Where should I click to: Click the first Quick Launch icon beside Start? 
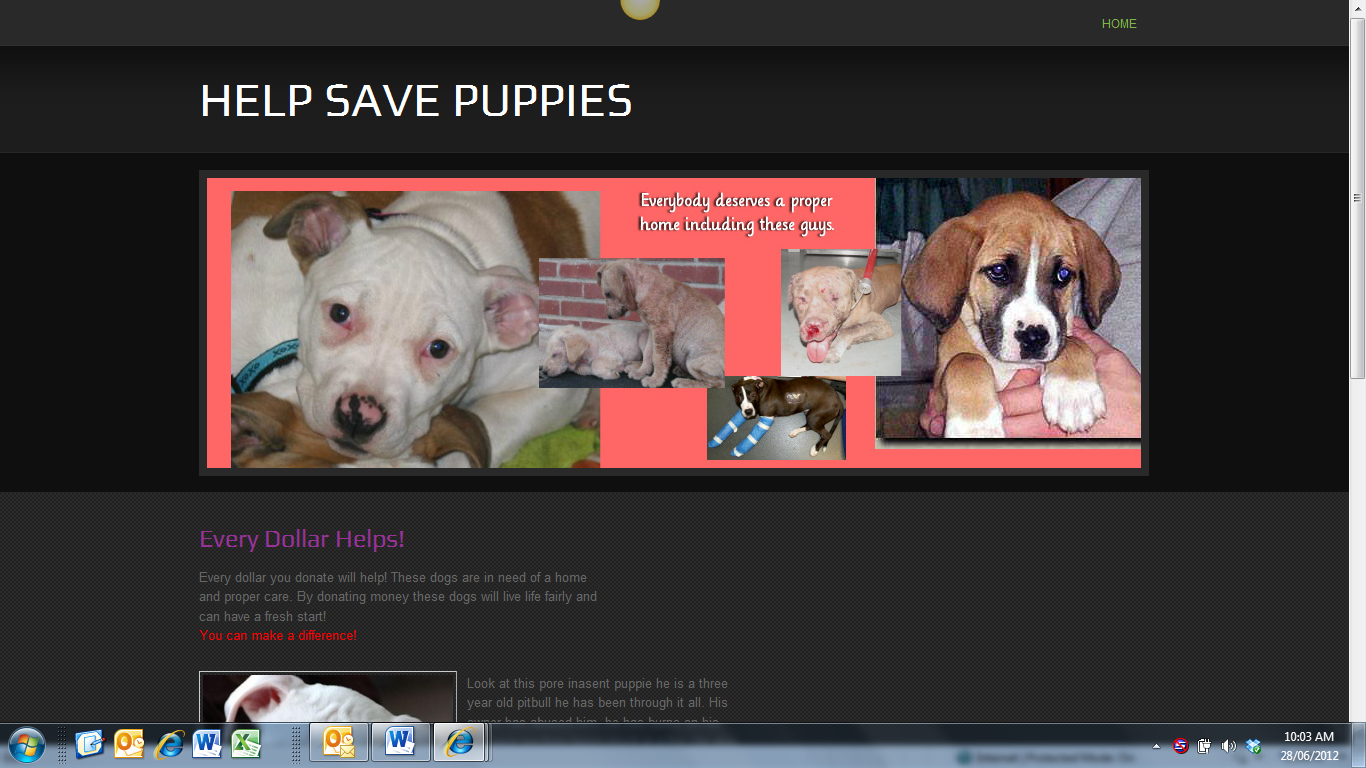[x=90, y=744]
